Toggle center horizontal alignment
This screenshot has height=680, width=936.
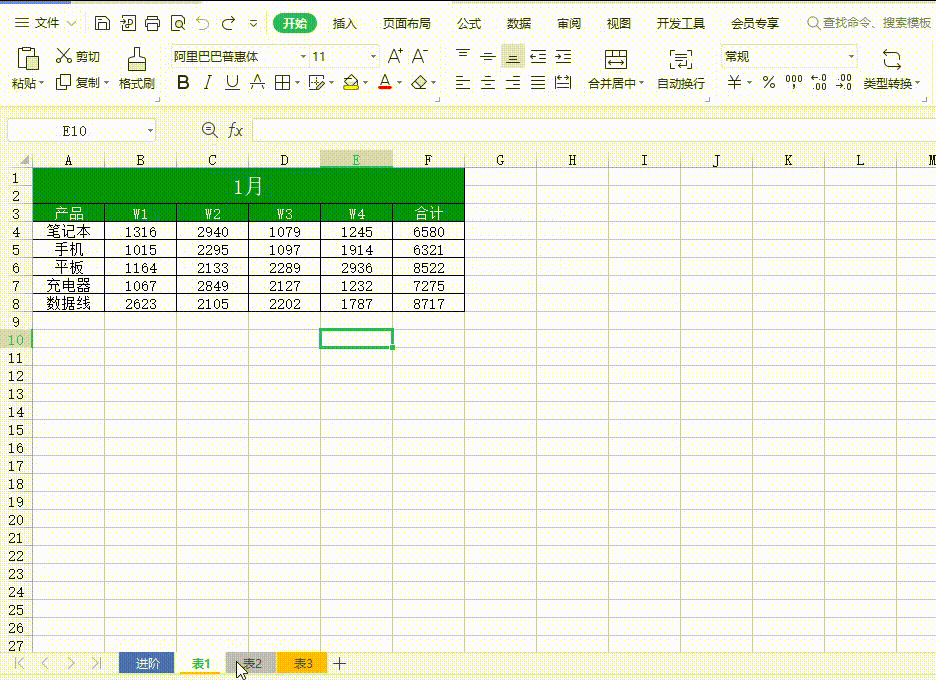pyautogui.click(x=488, y=82)
